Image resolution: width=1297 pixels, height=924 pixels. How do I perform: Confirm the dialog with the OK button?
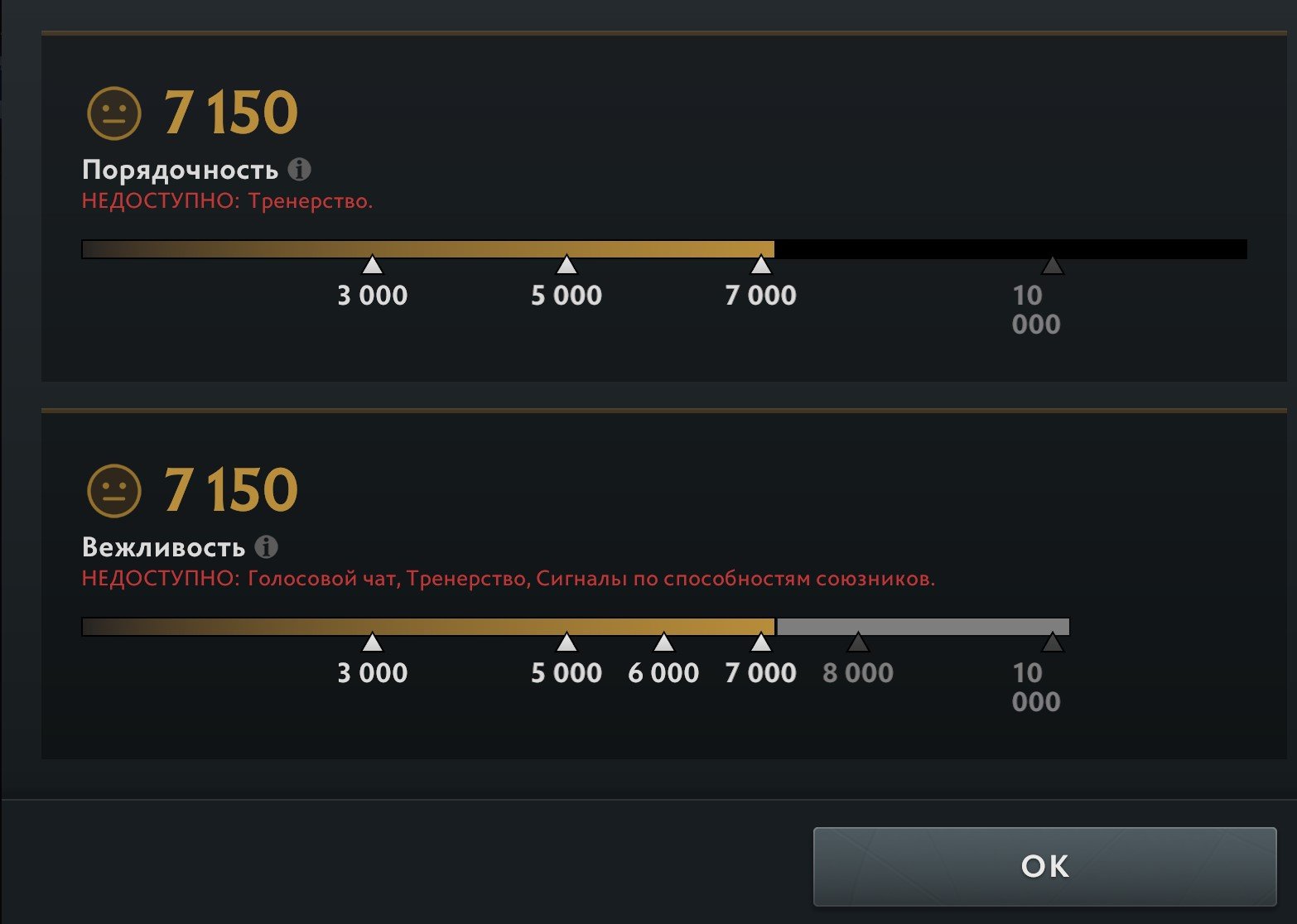pos(1045,866)
